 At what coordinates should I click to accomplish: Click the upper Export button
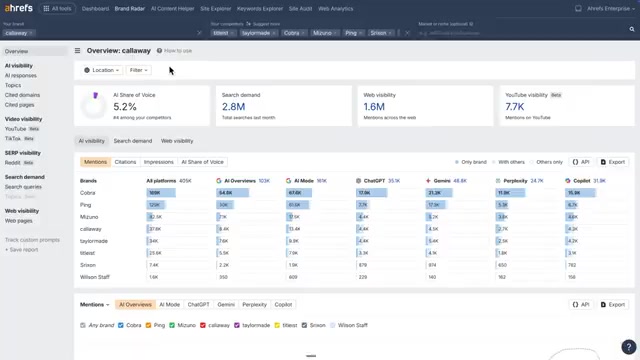613,162
